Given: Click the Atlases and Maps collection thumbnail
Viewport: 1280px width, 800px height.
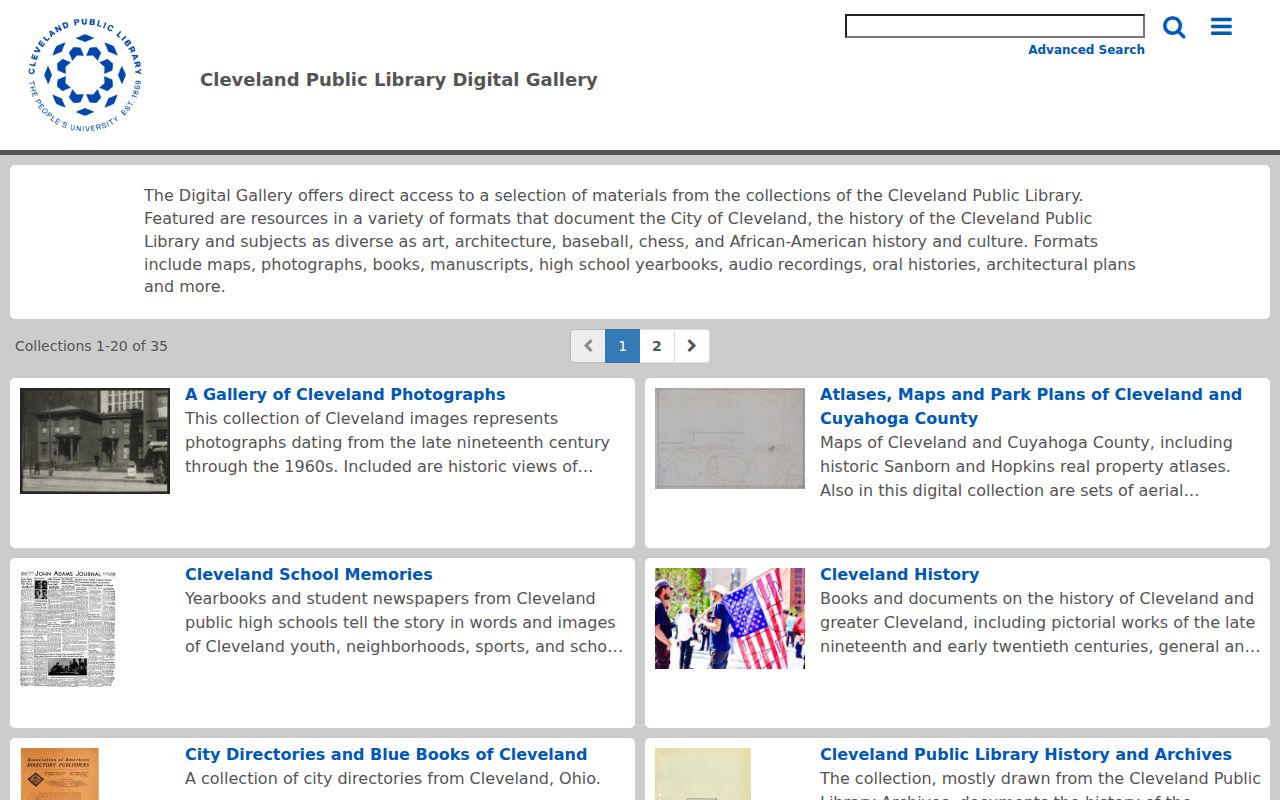Looking at the screenshot, I should tap(730, 438).
